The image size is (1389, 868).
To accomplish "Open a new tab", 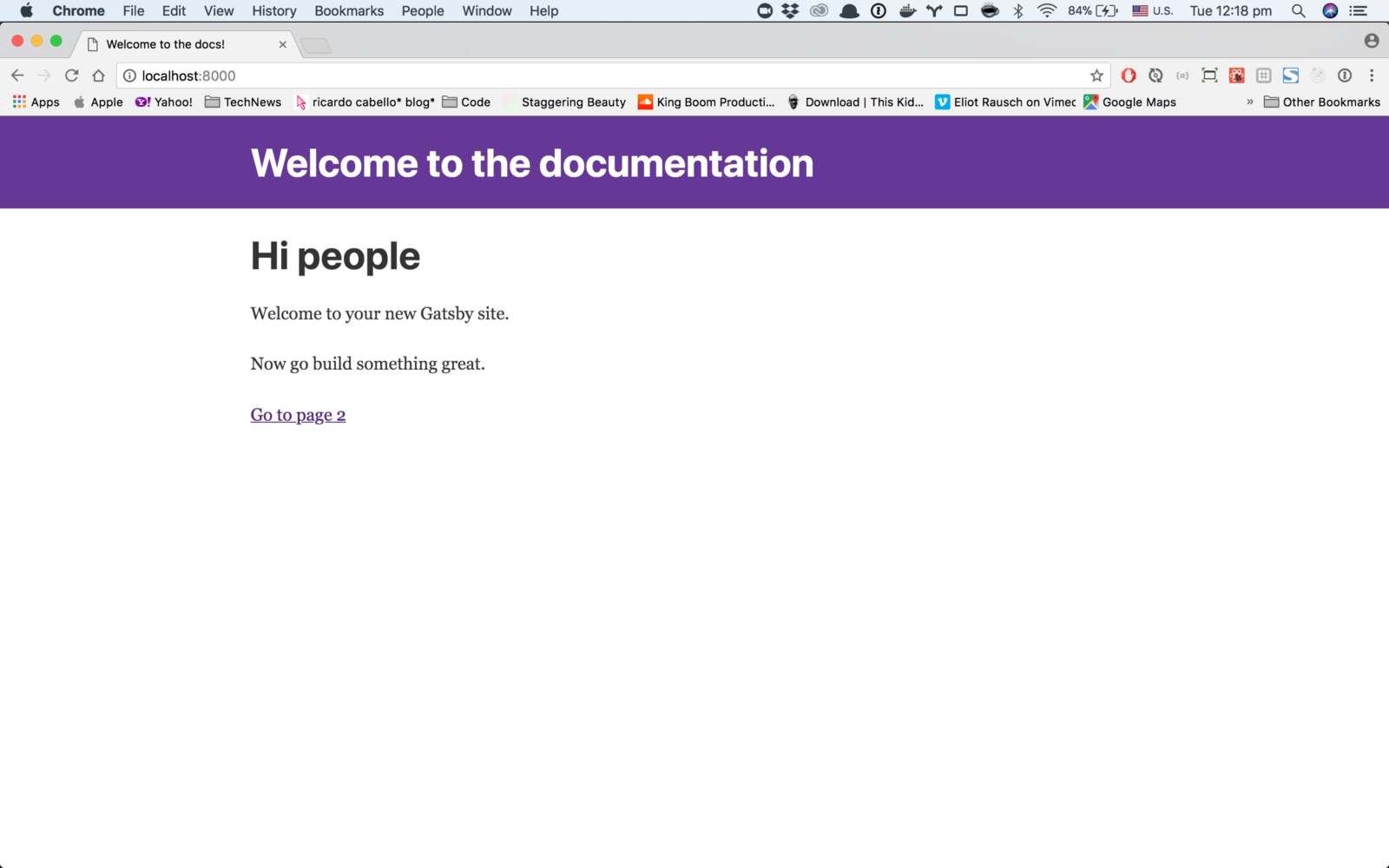I will 316,45.
